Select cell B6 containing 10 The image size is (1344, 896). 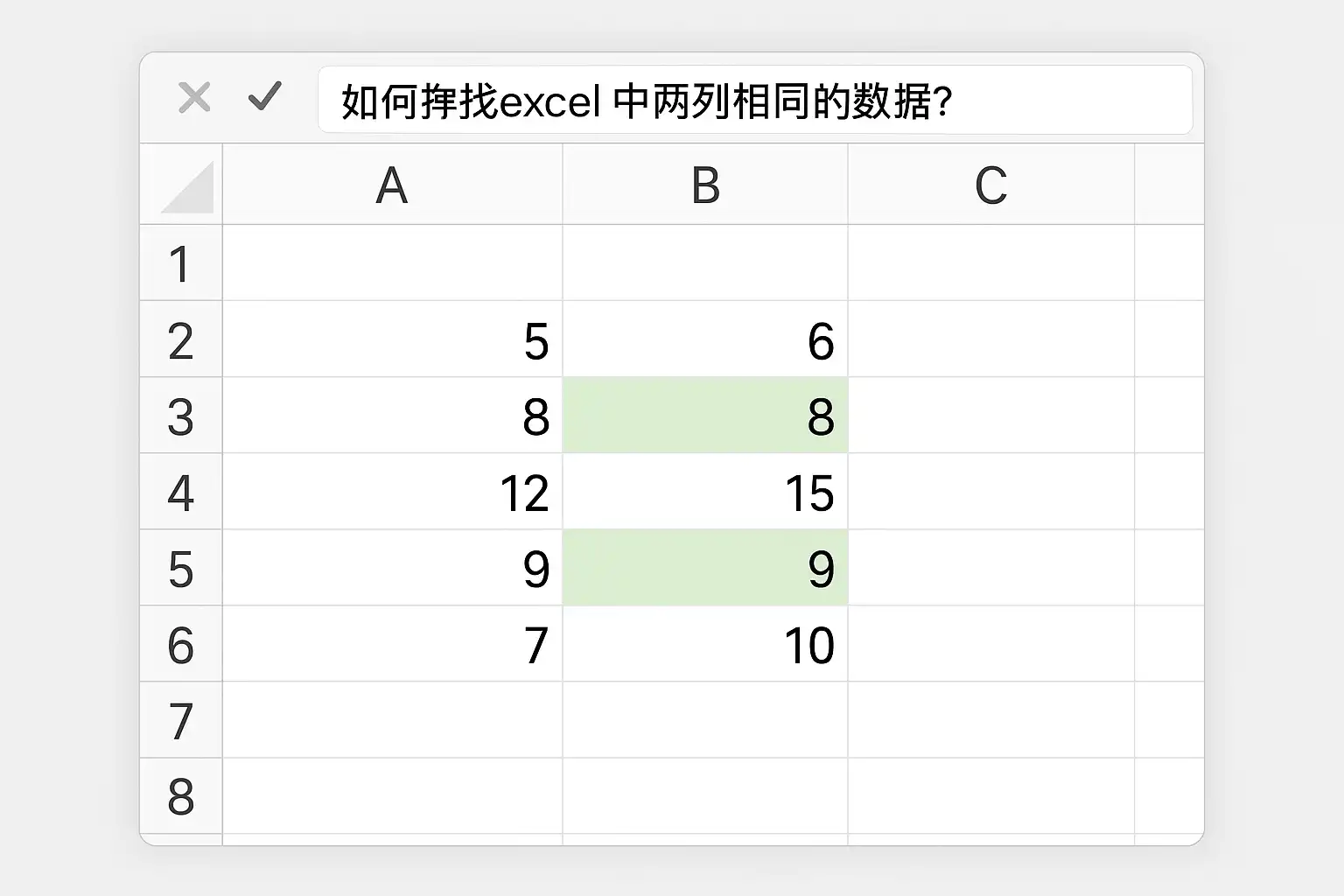click(x=705, y=644)
